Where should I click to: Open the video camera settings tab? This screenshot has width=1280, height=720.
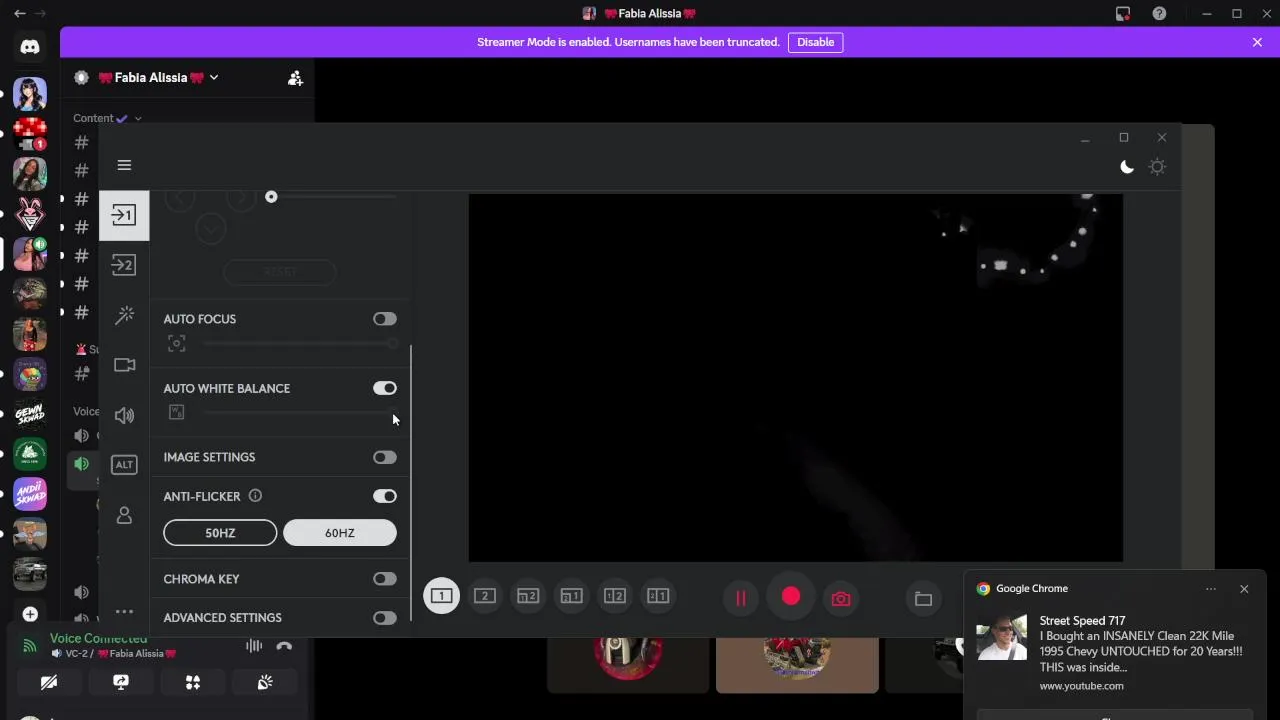coord(124,365)
